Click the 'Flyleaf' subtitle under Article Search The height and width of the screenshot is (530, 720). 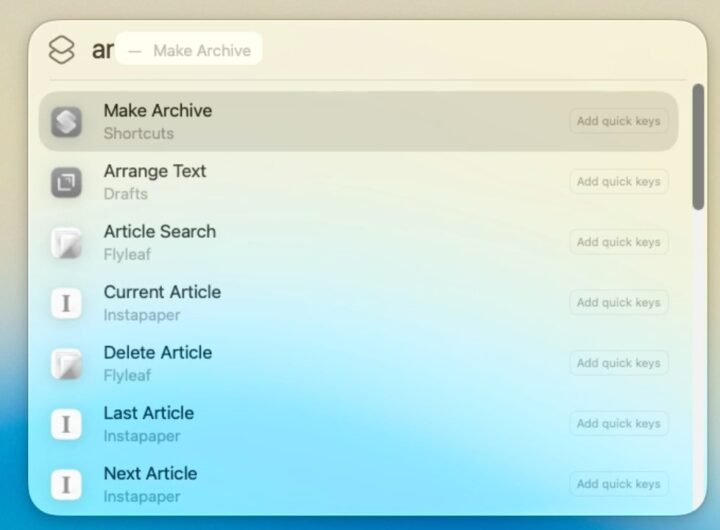coord(127,254)
